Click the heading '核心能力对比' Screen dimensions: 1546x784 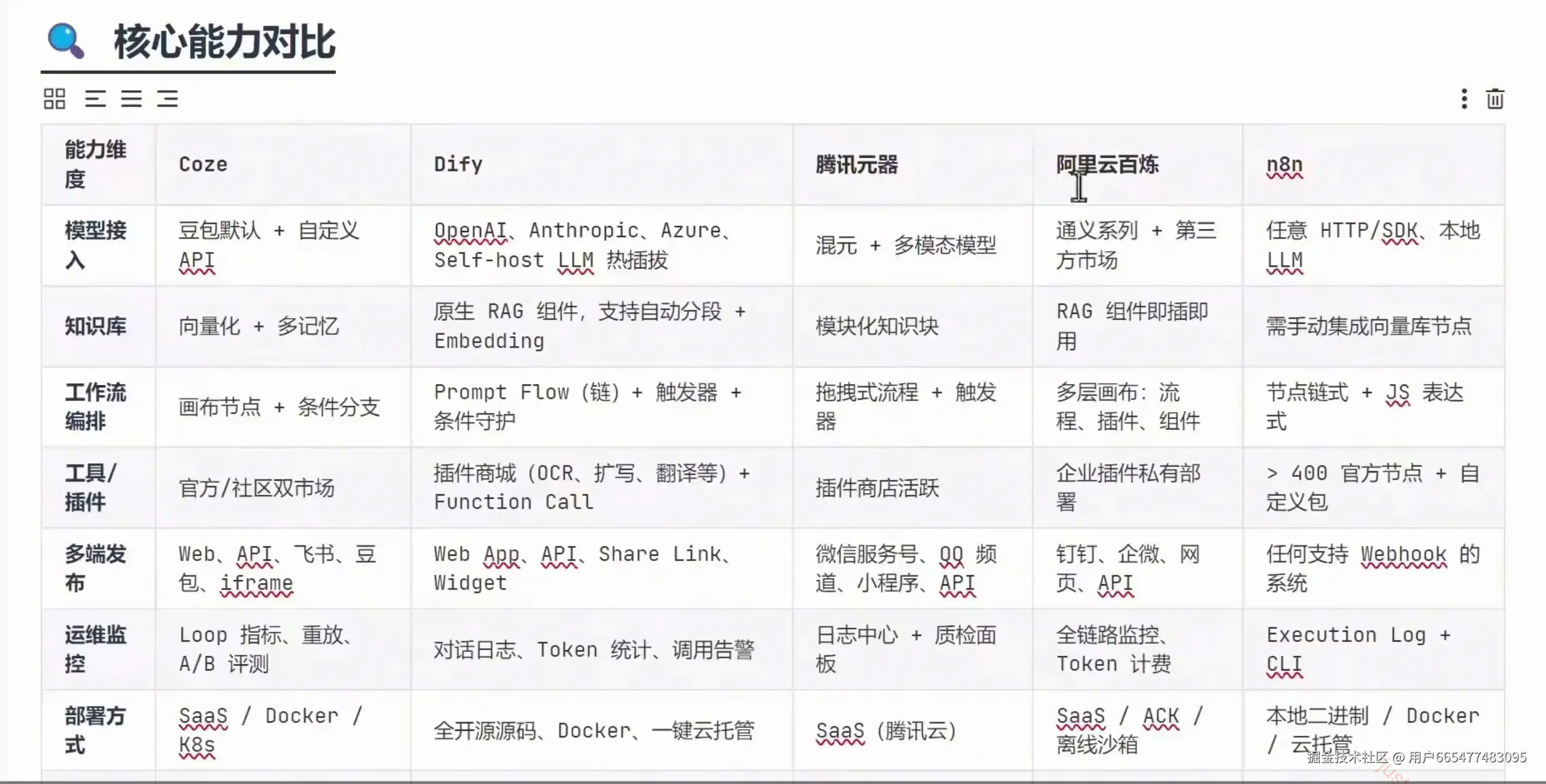tap(225, 42)
